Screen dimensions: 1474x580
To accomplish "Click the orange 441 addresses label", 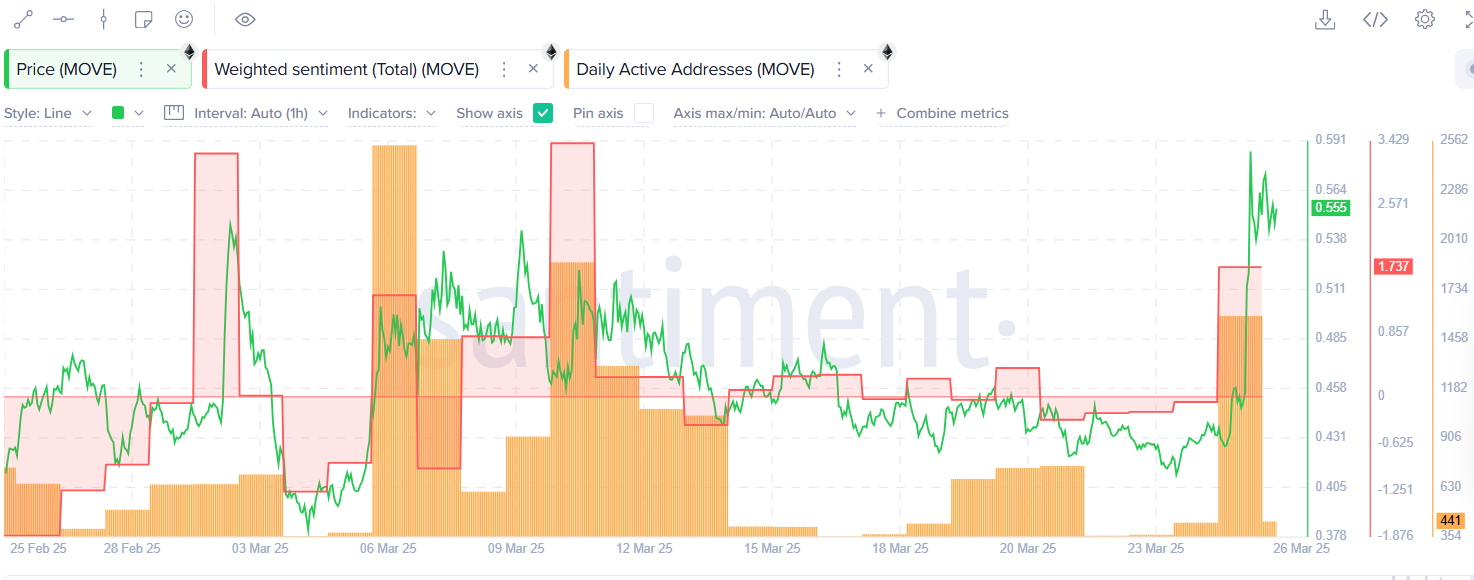I will (1451, 520).
